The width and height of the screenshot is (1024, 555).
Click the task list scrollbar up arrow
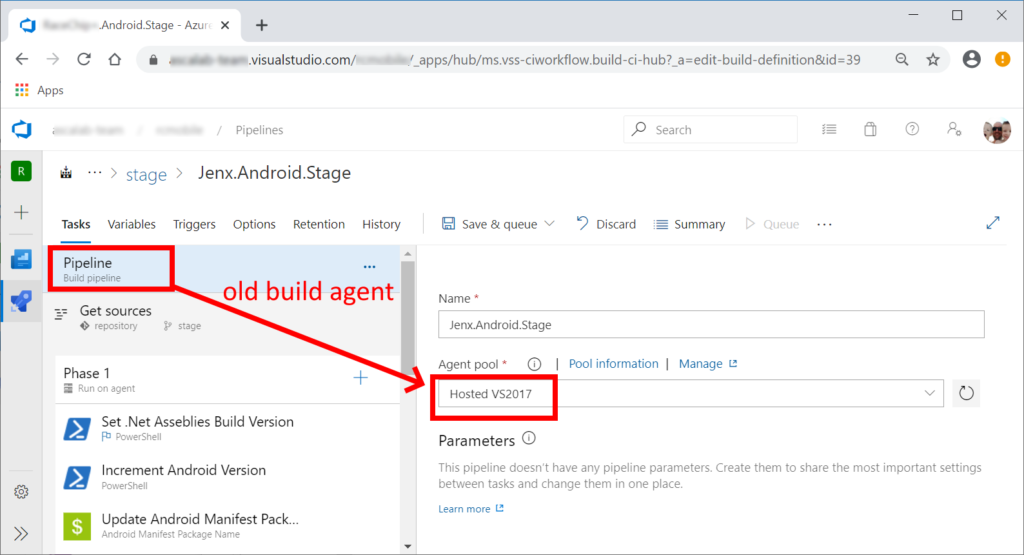click(x=408, y=253)
